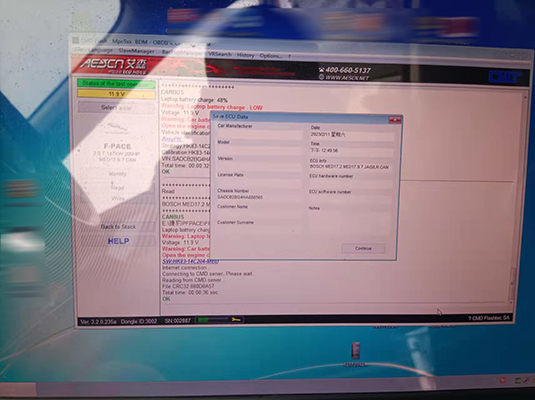Click the Jaguar logo above F-PACE
The image size is (535, 400).
point(116,129)
